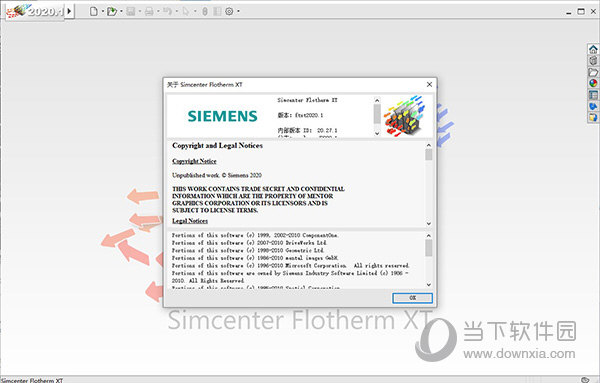The width and height of the screenshot is (600, 383).
Task: Click OK to dismiss the About dialog
Action: 412,298
